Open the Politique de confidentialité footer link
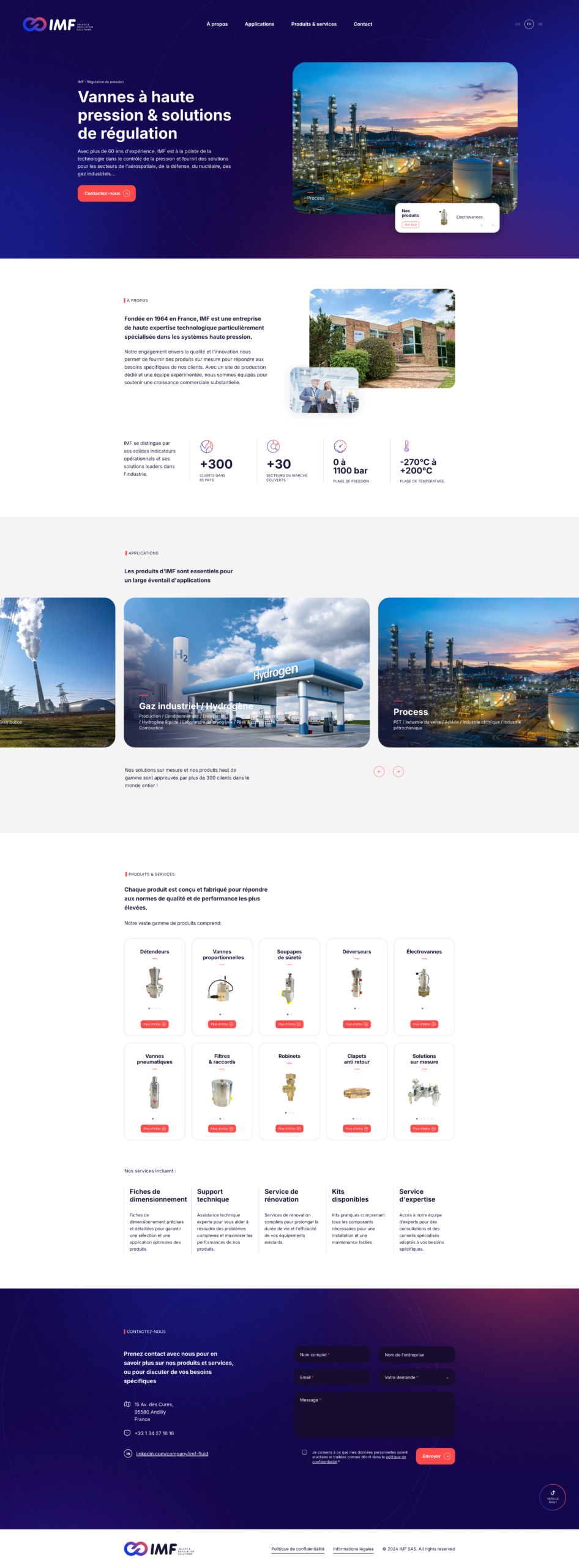 pos(297,1548)
